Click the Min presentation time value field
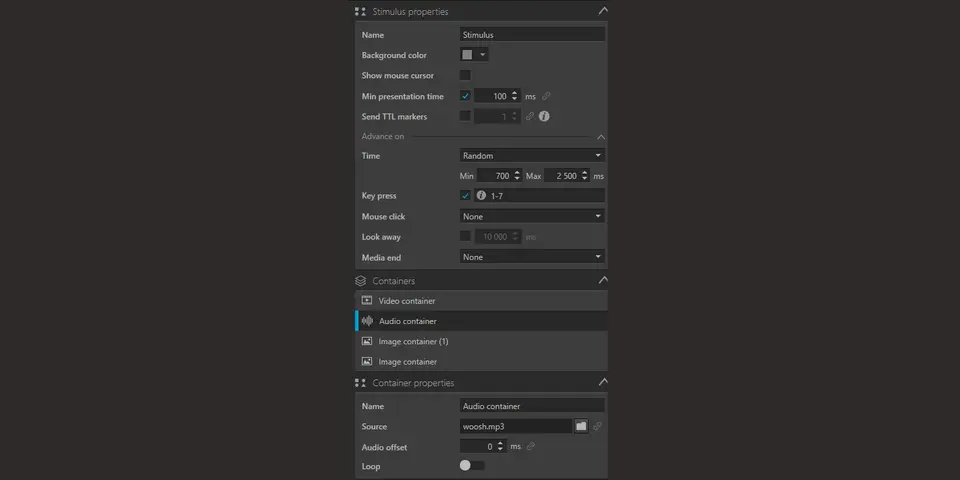 pyautogui.click(x=492, y=96)
